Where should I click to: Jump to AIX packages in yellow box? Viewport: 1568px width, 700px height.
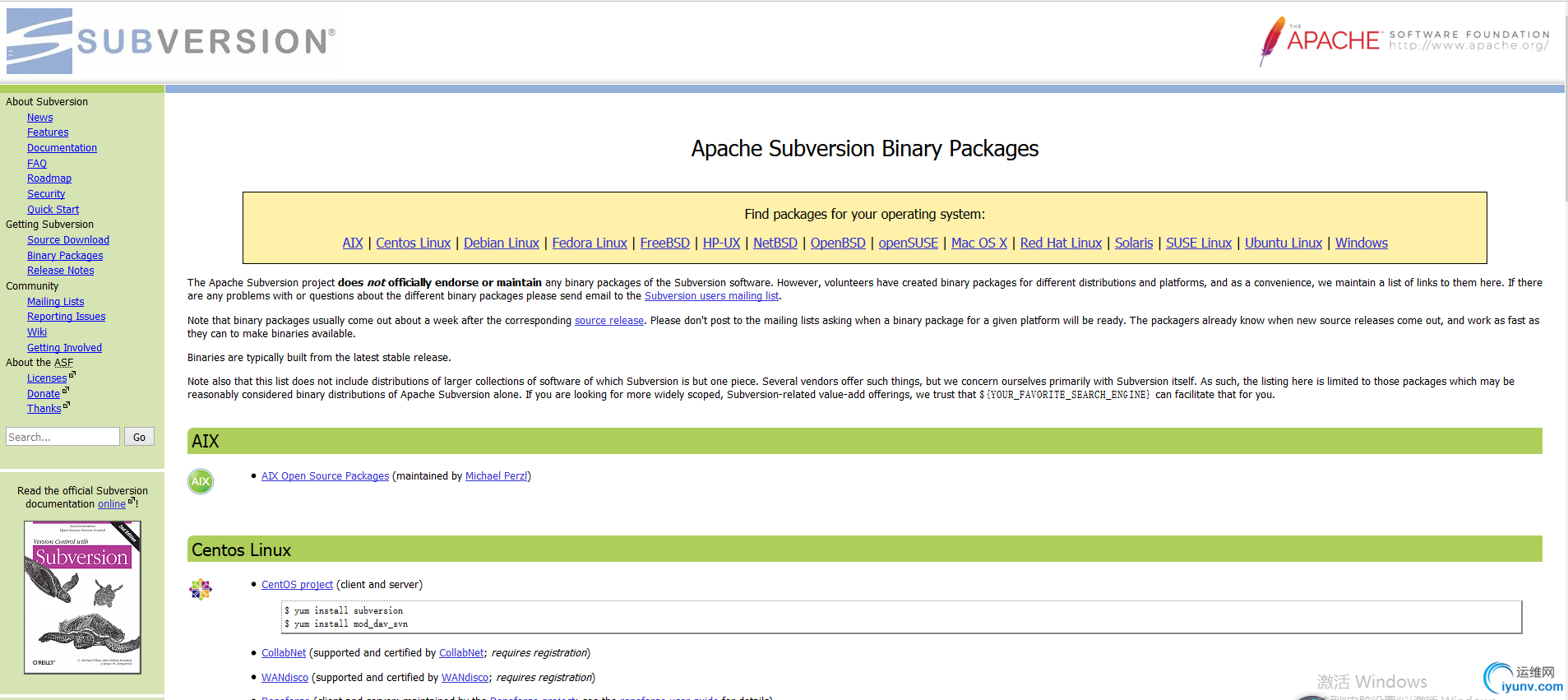click(353, 243)
